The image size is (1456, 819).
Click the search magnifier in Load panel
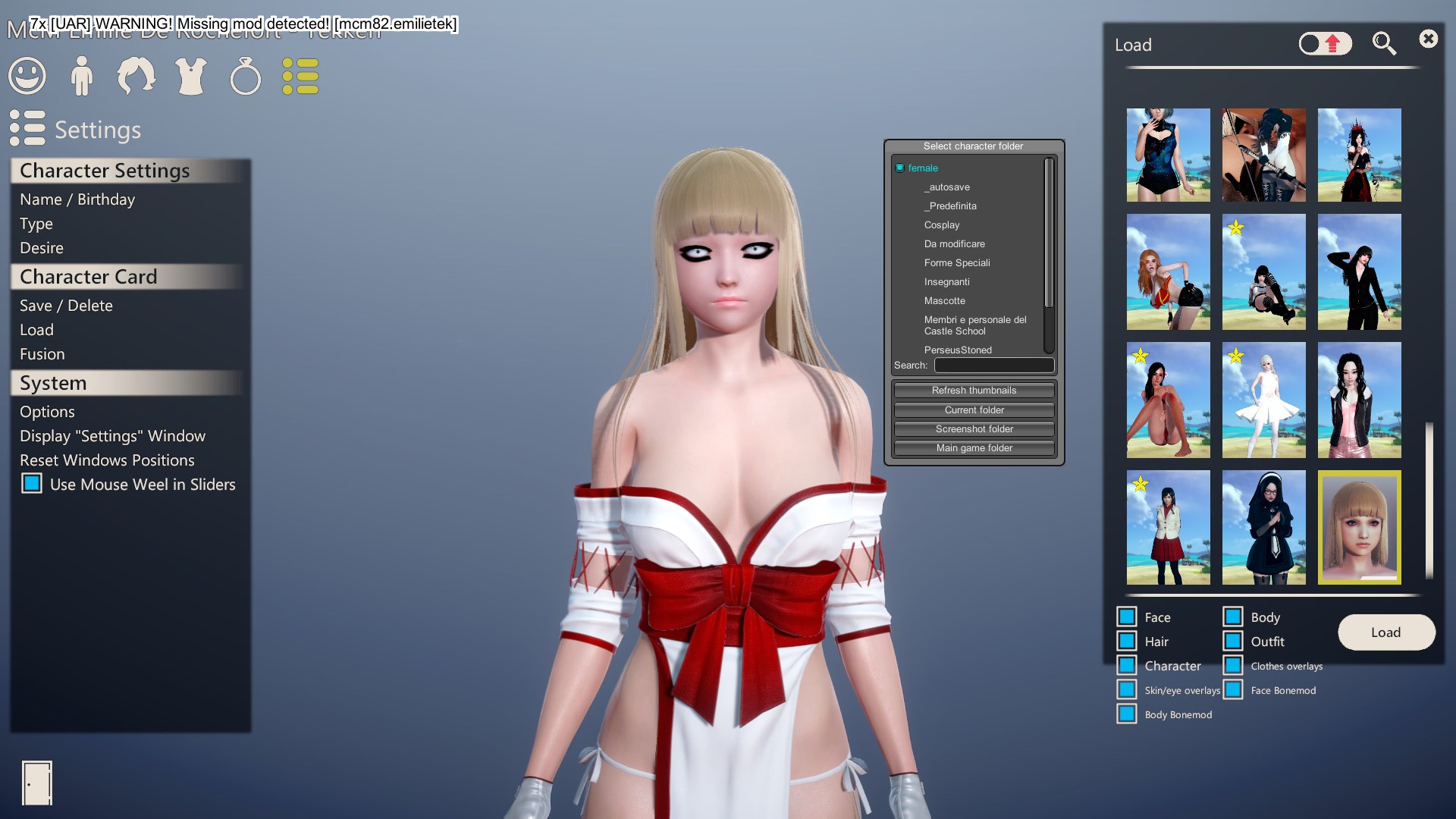coord(1384,44)
